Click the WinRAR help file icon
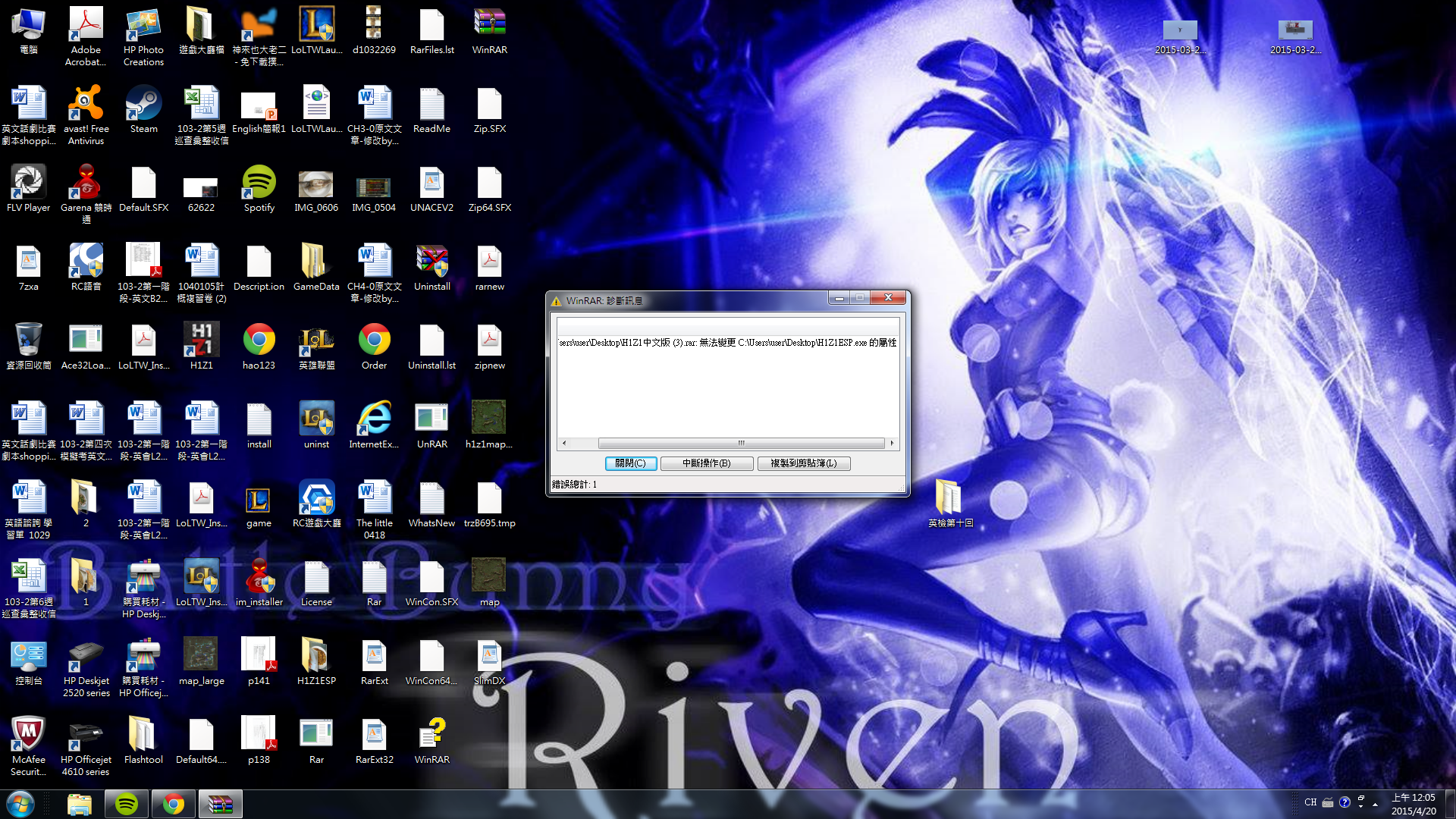 pos(431,736)
